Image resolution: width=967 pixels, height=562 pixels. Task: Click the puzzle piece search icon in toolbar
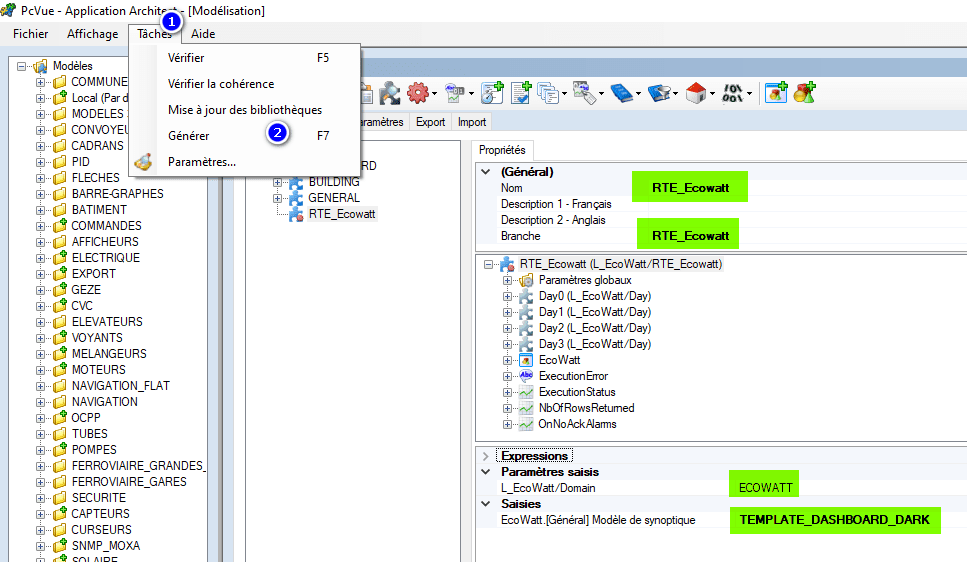[x=389, y=93]
